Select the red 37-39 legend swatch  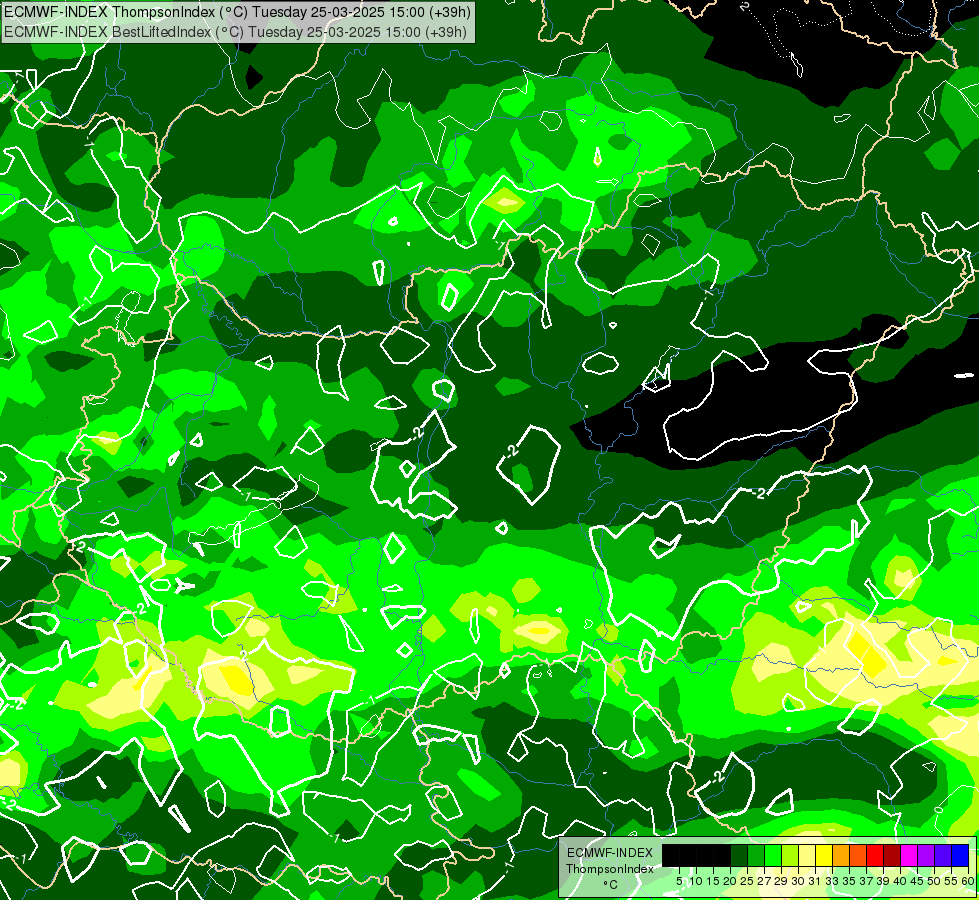tap(875, 855)
